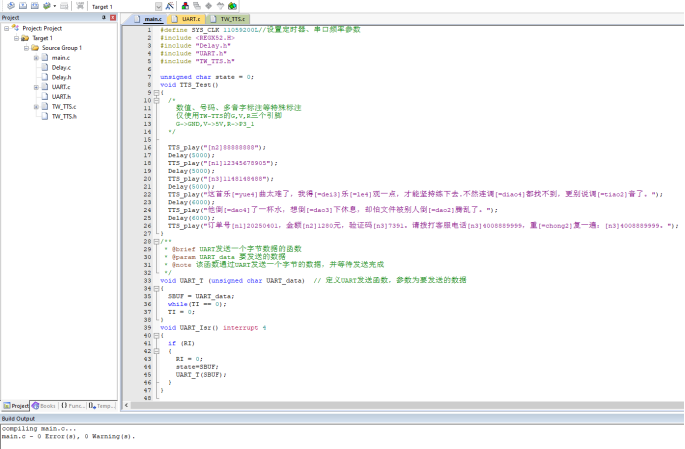Switch to the main.c editor tab
This screenshot has width=685, height=449.
point(149,19)
